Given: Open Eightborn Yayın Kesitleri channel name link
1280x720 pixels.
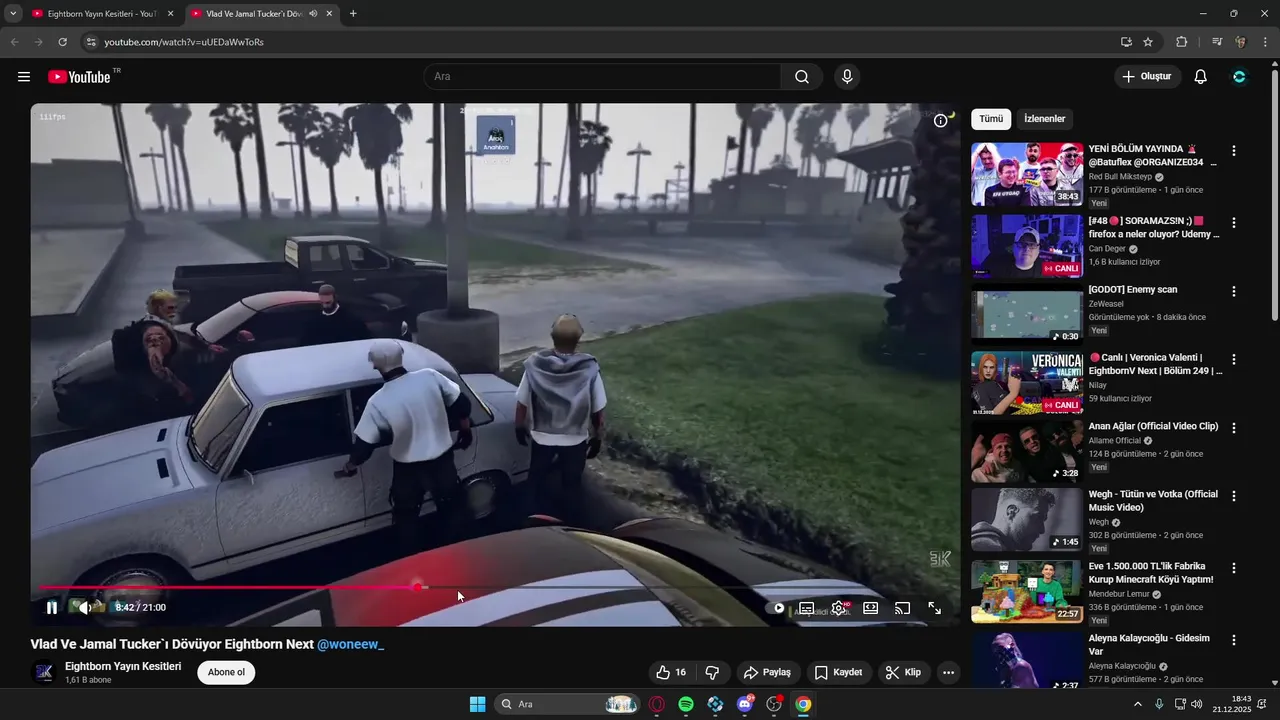Looking at the screenshot, I should click(x=123, y=666).
